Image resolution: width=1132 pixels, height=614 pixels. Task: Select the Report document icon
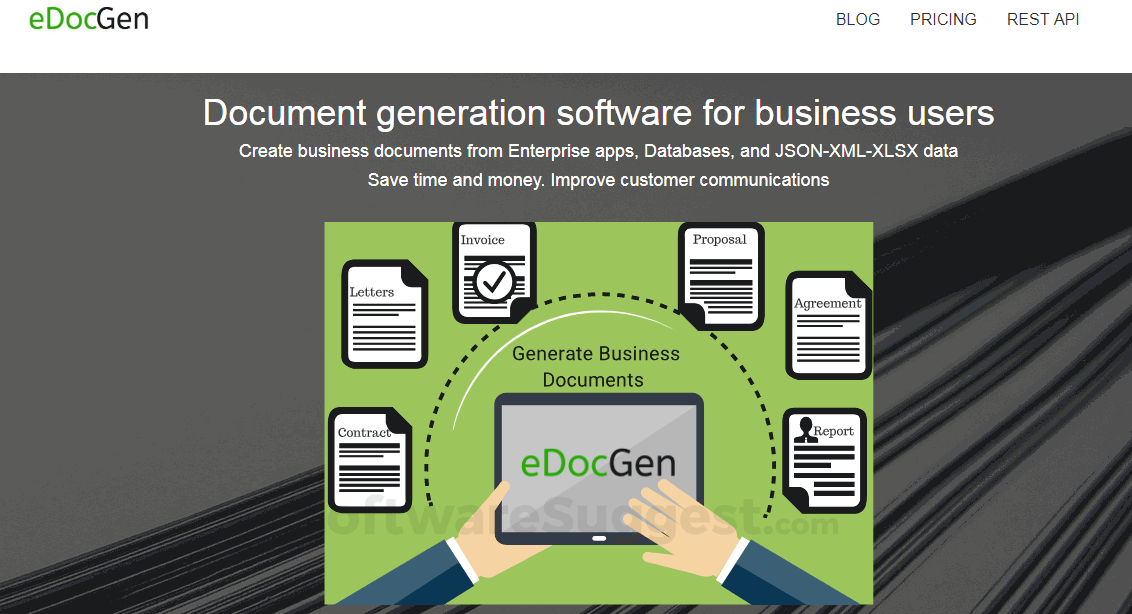[x=825, y=460]
